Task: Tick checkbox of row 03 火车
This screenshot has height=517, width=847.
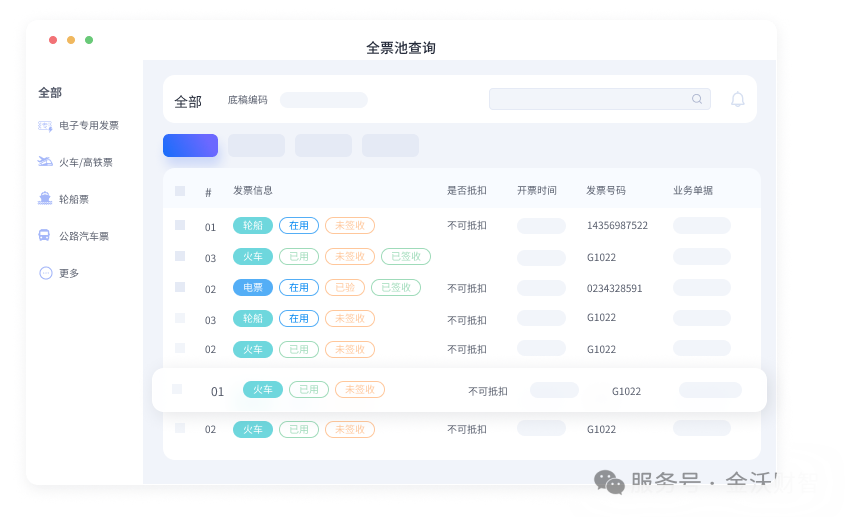Action: [x=180, y=256]
